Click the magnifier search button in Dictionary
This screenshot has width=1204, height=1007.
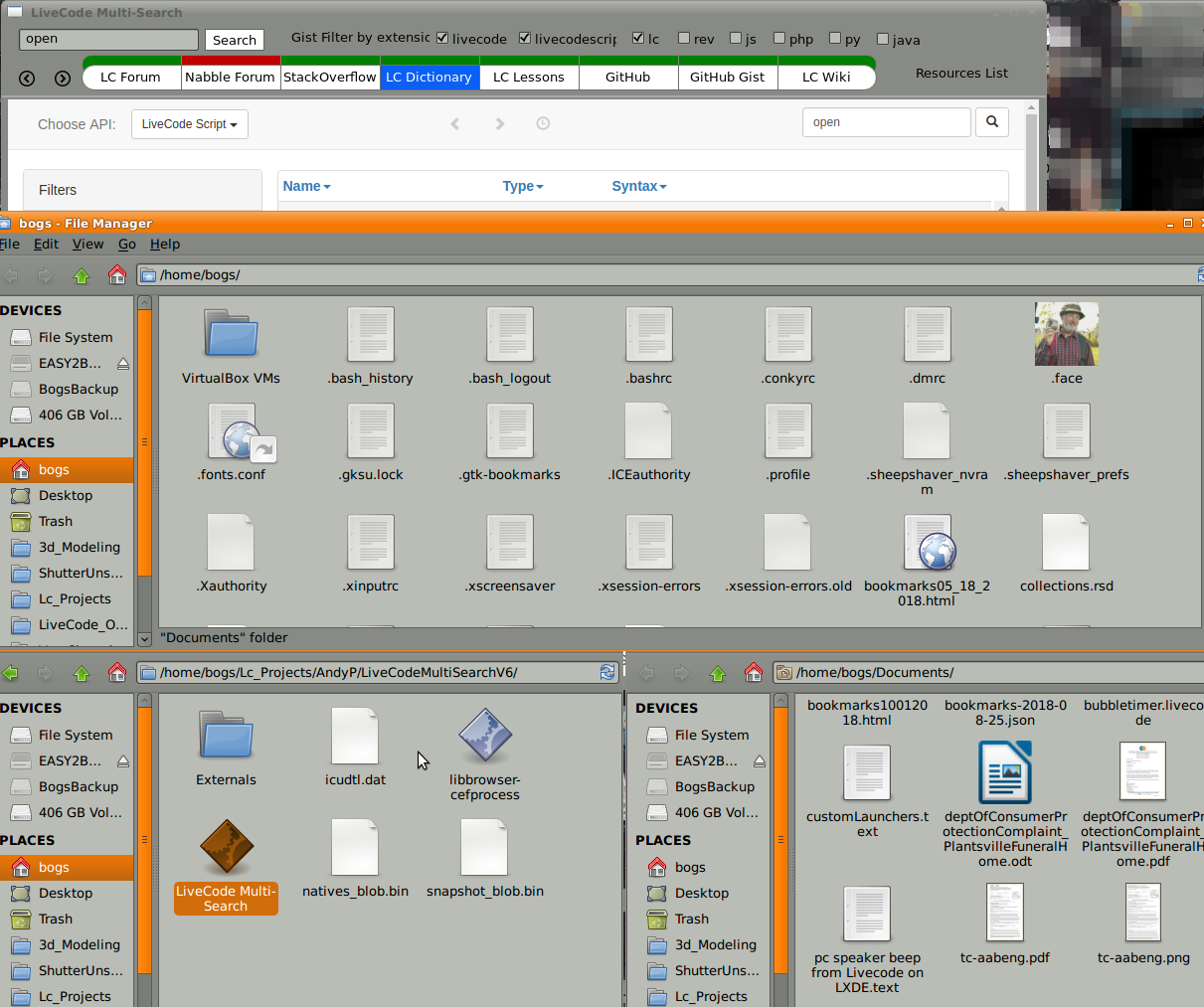991,122
